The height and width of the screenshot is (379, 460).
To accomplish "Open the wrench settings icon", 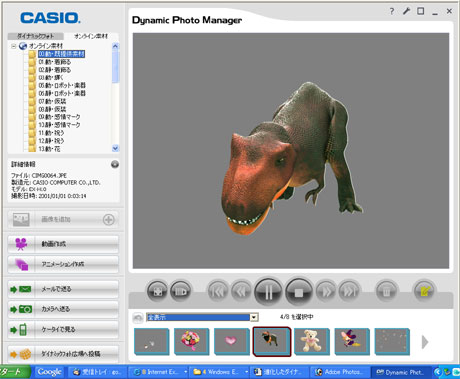I will pos(406,11).
